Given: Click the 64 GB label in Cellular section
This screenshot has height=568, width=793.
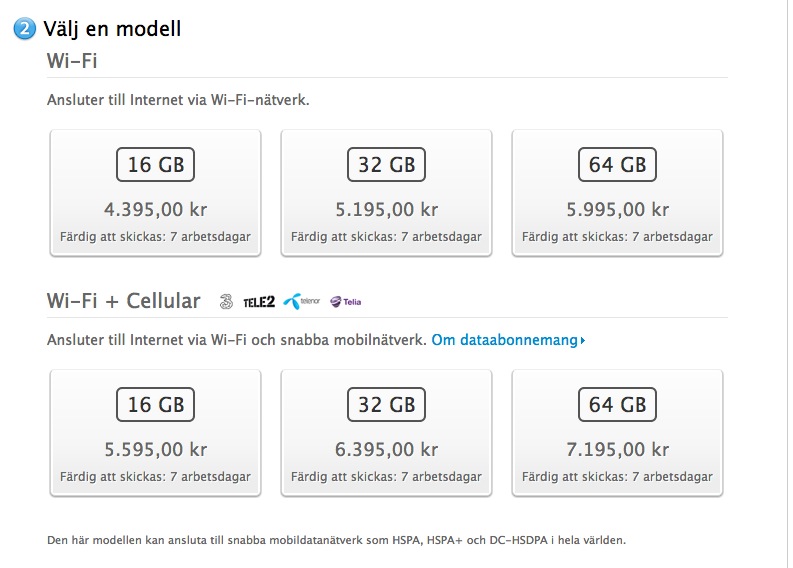Looking at the screenshot, I should tap(617, 405).
